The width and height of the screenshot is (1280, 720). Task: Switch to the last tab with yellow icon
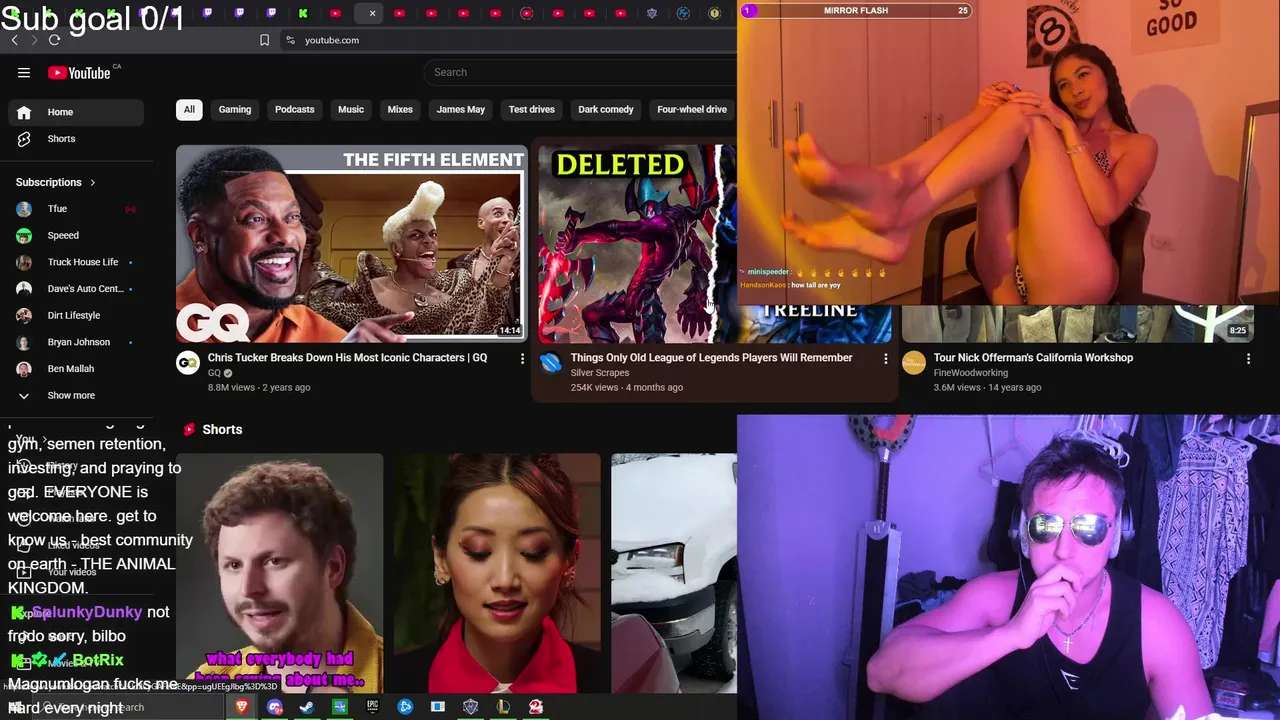(715, 13)
